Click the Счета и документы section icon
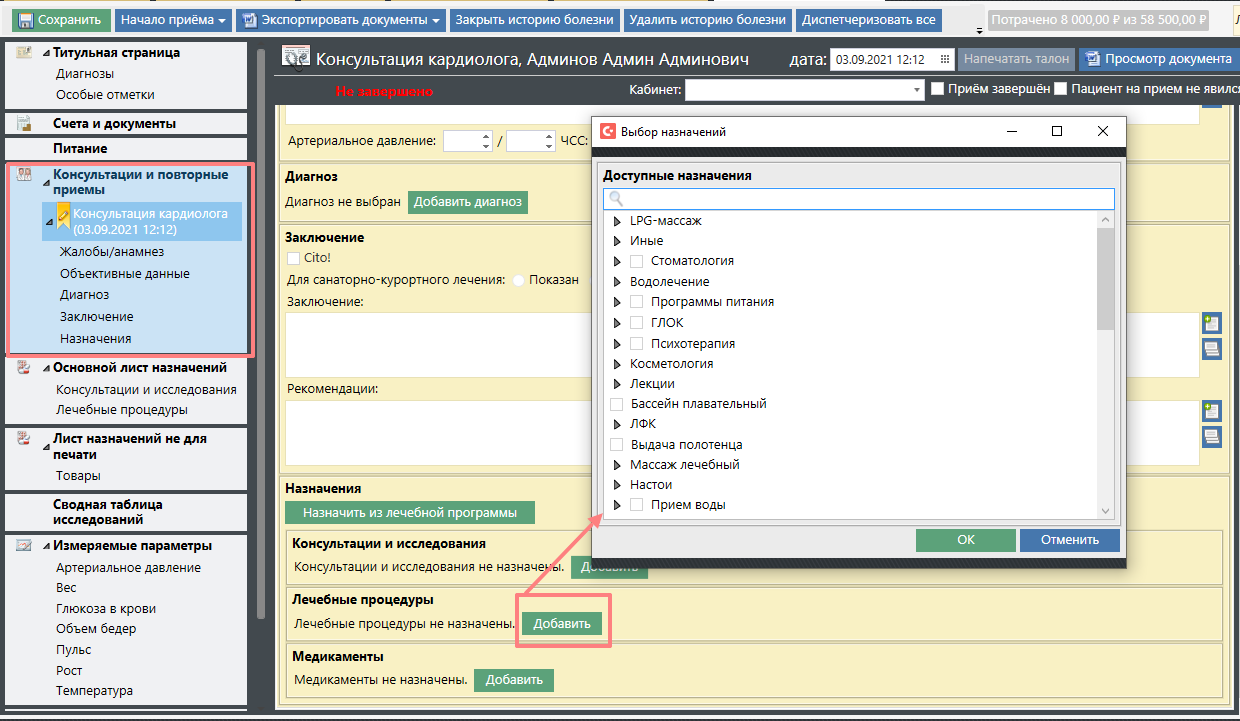This screenshot has height=721, width=1240. [24, 123]
